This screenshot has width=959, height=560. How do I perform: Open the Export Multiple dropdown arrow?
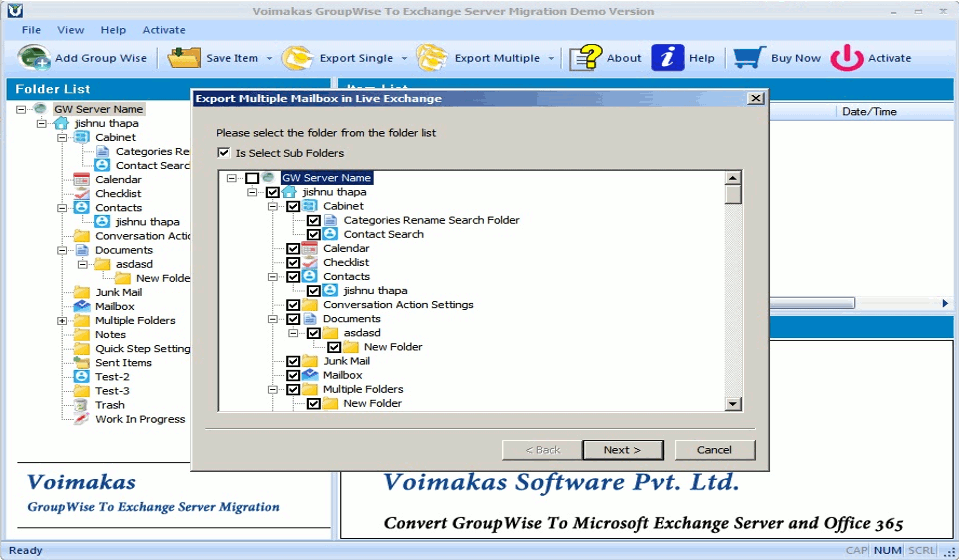(551, 59)
